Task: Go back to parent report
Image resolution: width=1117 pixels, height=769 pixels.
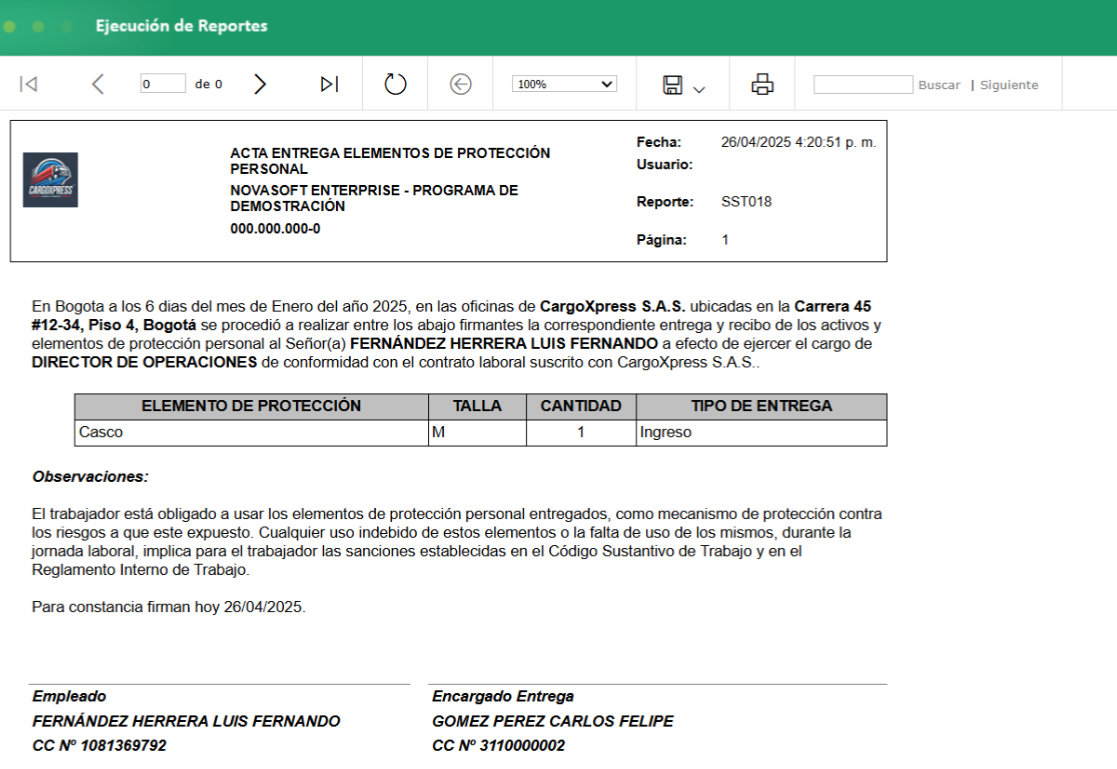Action: [461, 84]
